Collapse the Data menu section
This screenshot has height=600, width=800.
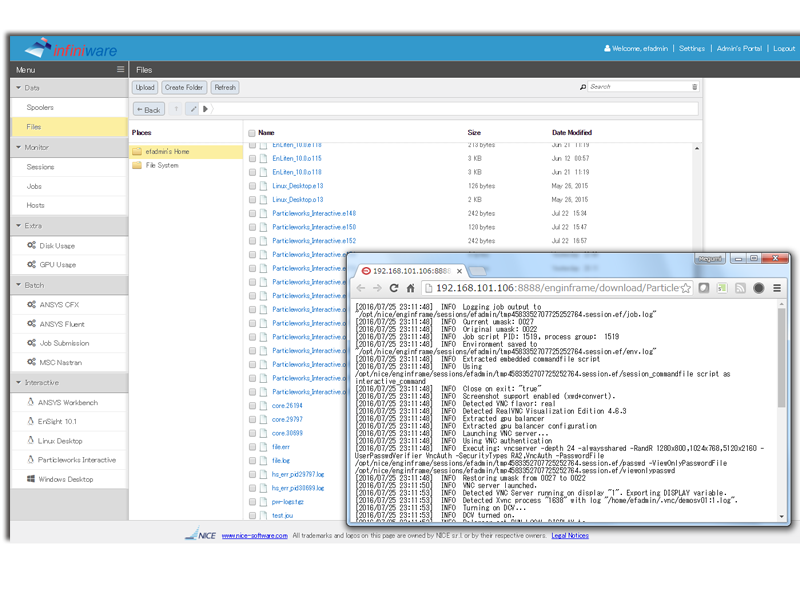click(18, 88)
